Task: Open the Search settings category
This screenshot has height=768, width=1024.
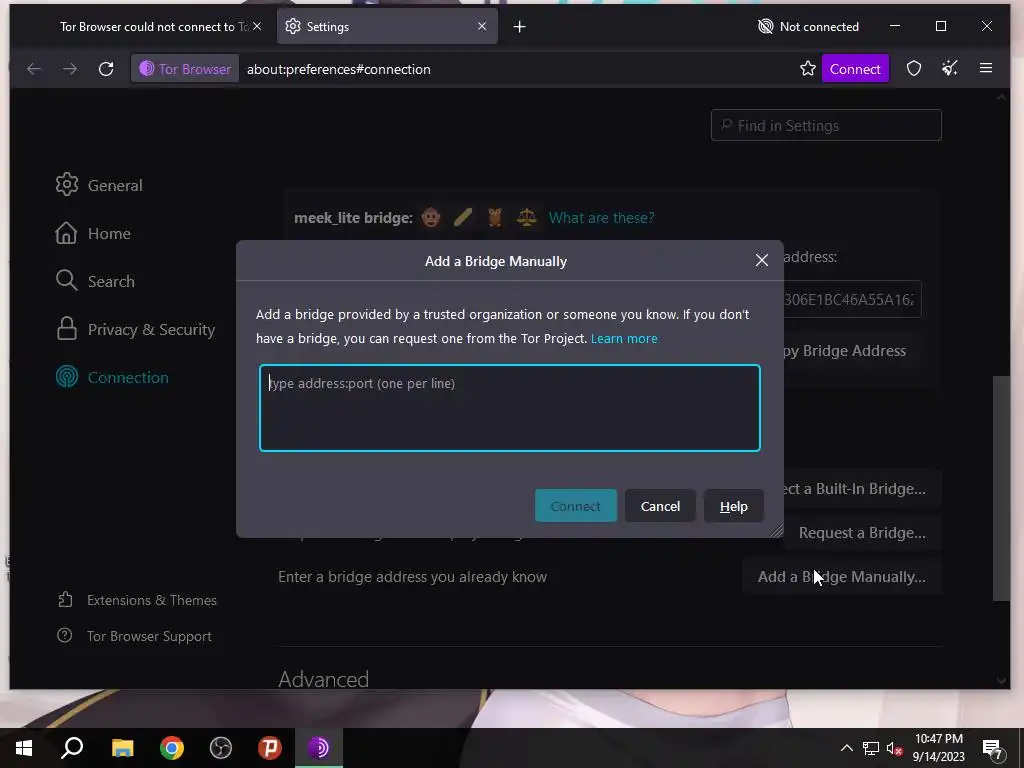Action: click(95, 281)
